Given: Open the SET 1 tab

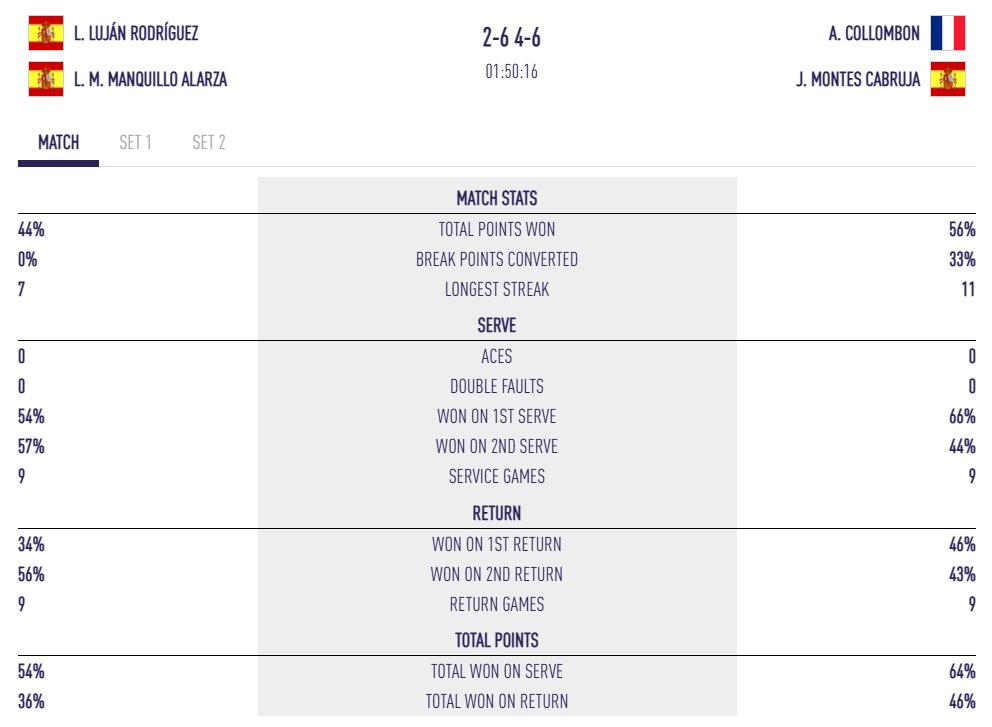Looking at the screenshot, I should (135, 142).
